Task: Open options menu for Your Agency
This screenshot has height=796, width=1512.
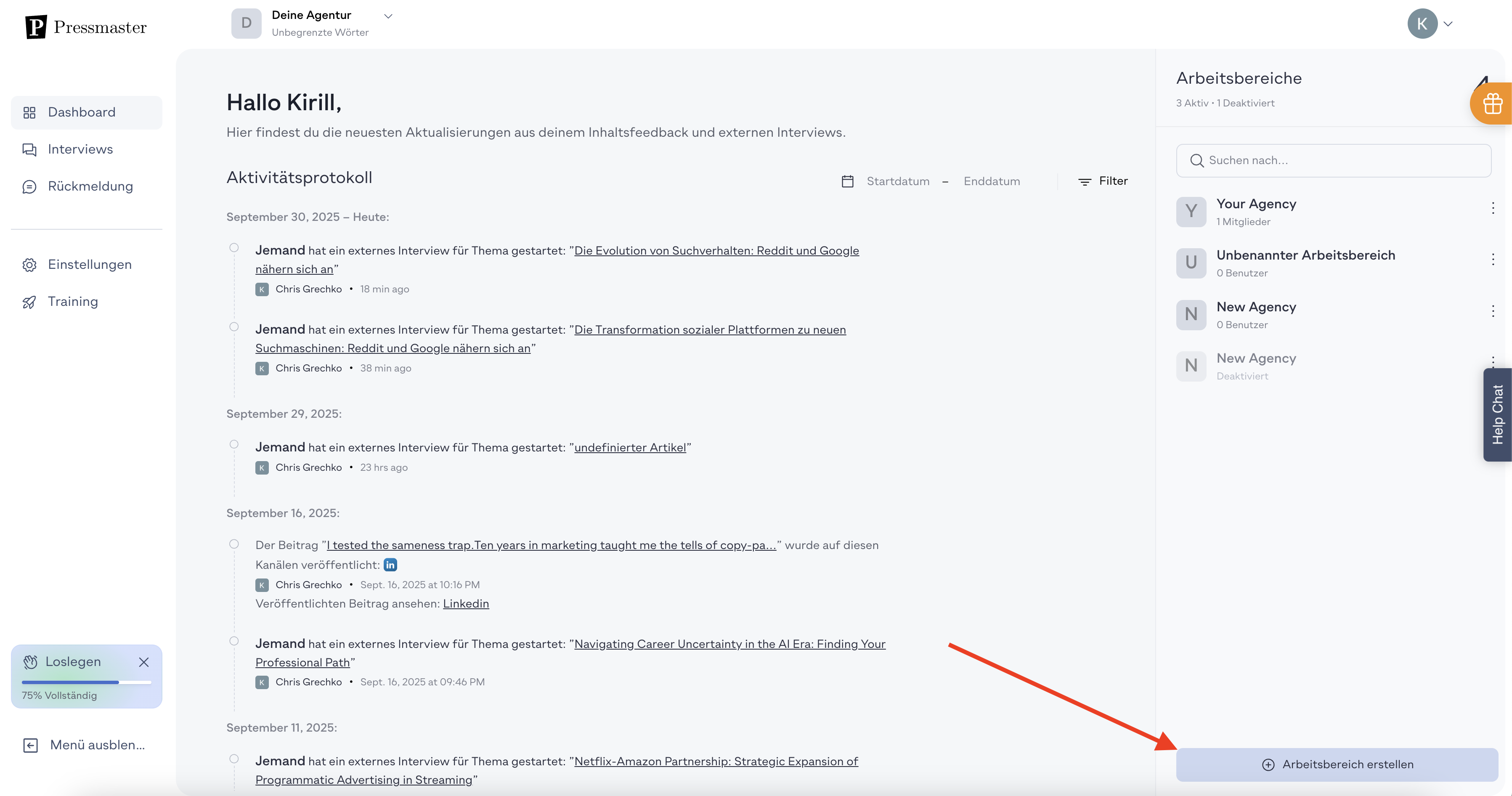Action: (x=1493, y=208)
